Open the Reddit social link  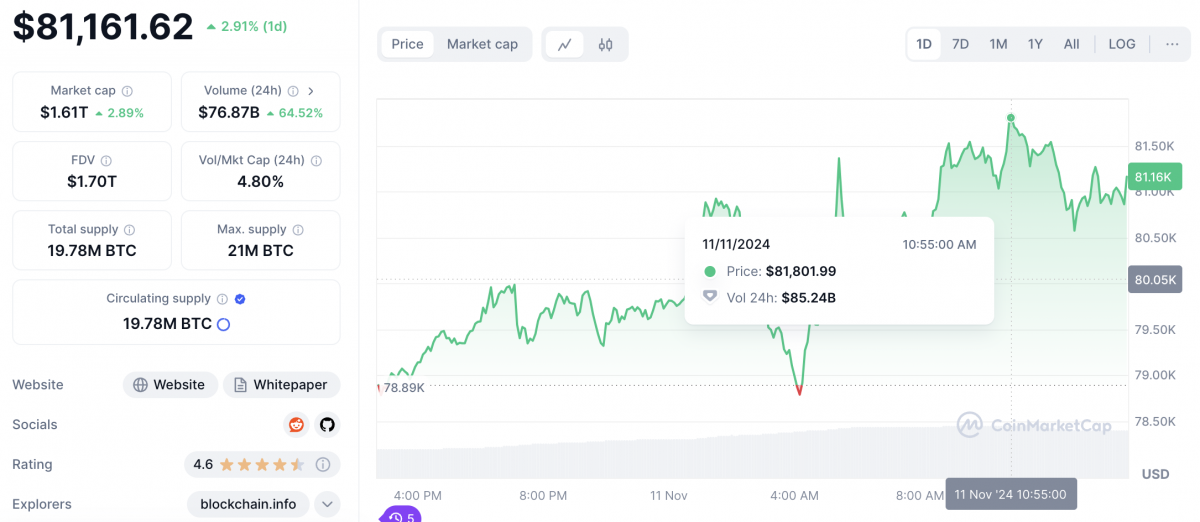[x=296, y=425]
